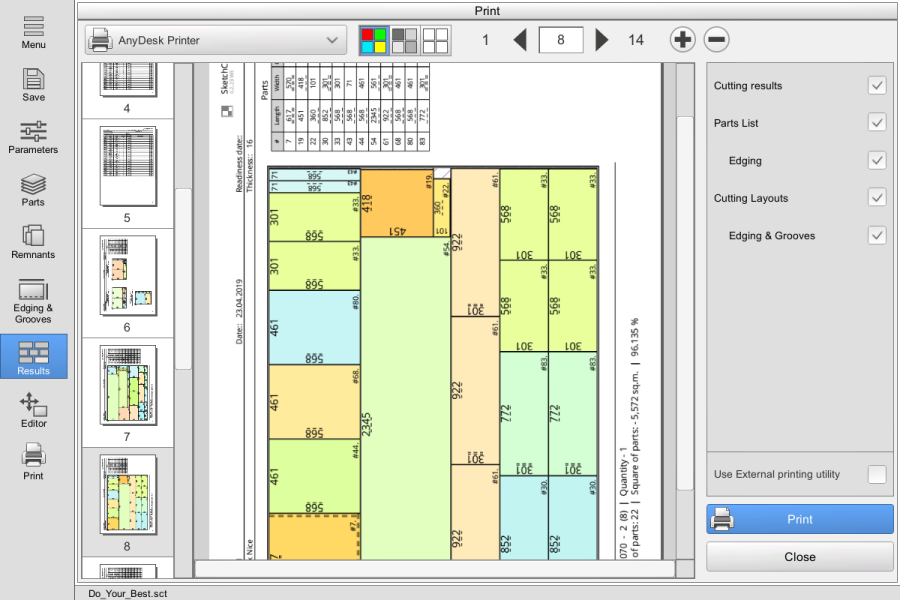
Task: Click the Close button
Action: (x=800, y=556)
